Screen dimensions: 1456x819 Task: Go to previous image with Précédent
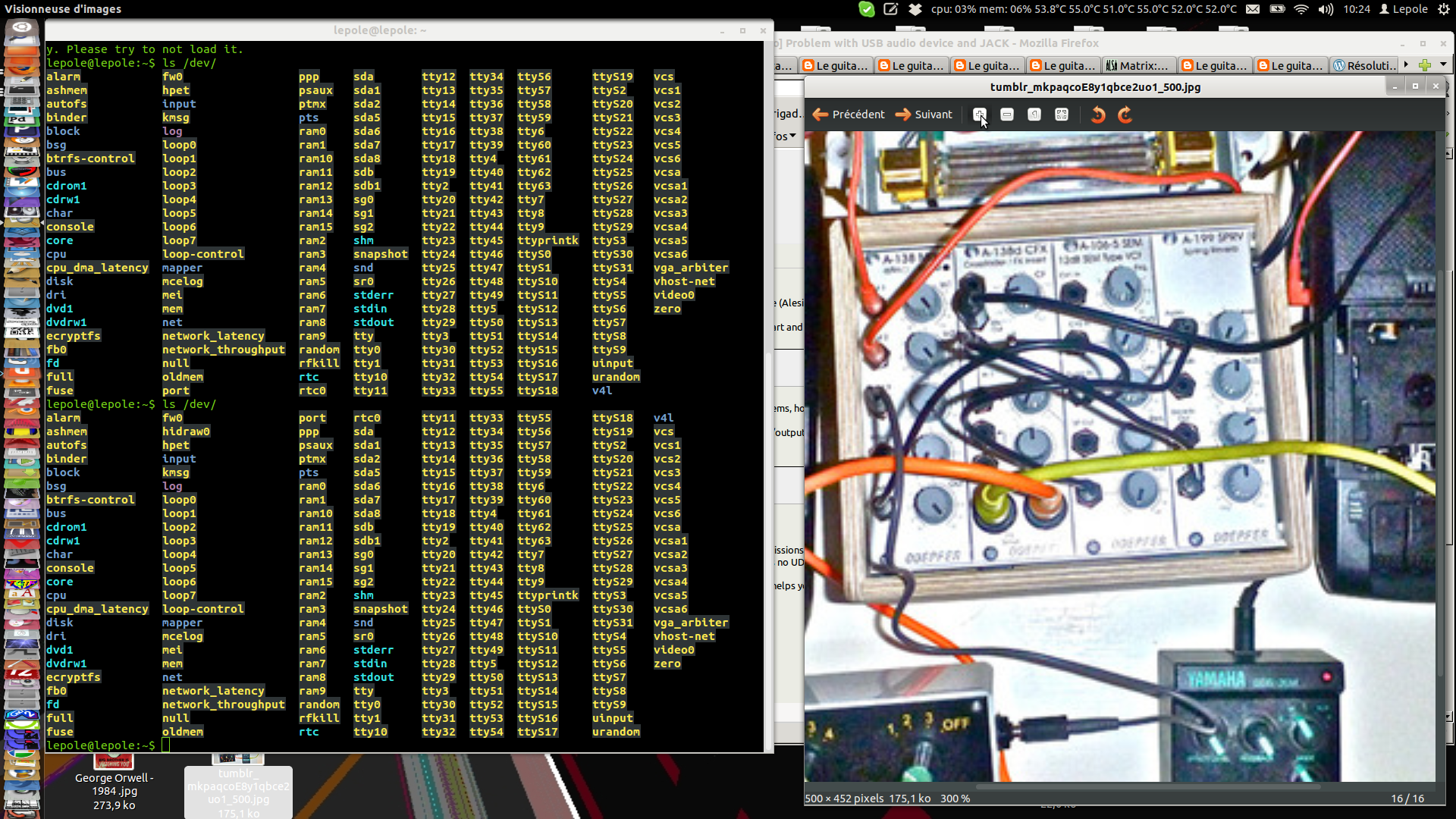pos(849,115)
